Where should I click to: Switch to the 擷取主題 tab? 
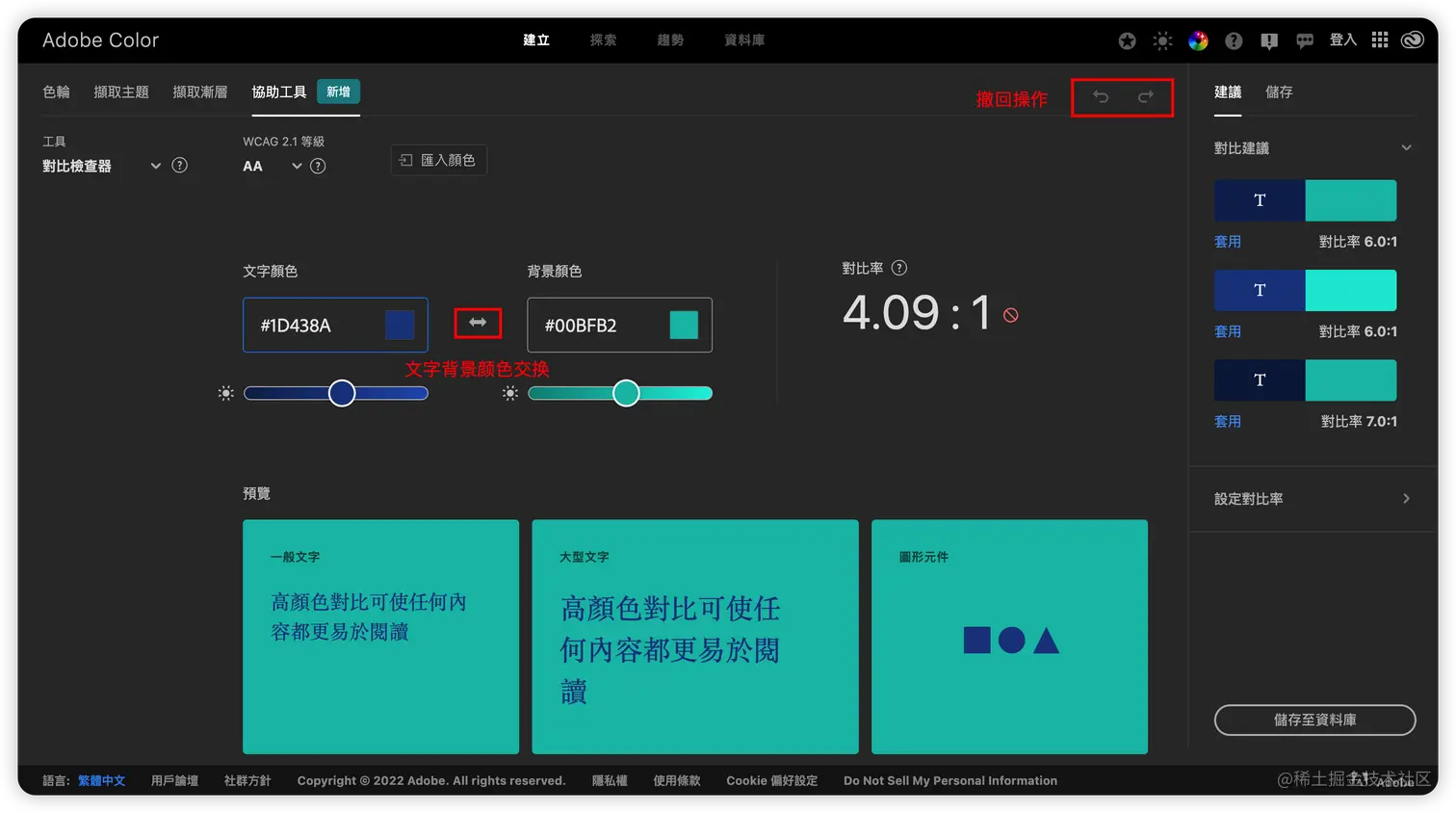[x=120, y=92]
